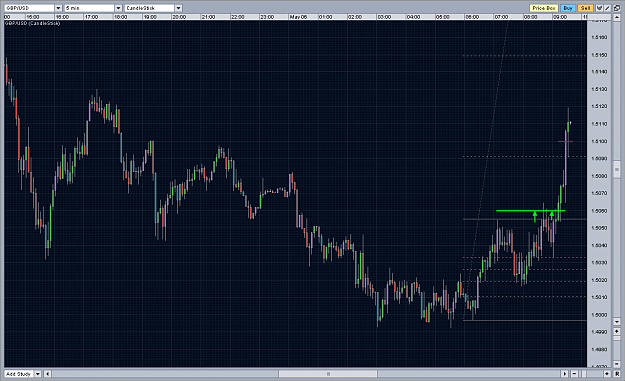Viewport: 625px width, 381px height.
Task: Click the red horizontal price marker
Action: pos(565,141)
